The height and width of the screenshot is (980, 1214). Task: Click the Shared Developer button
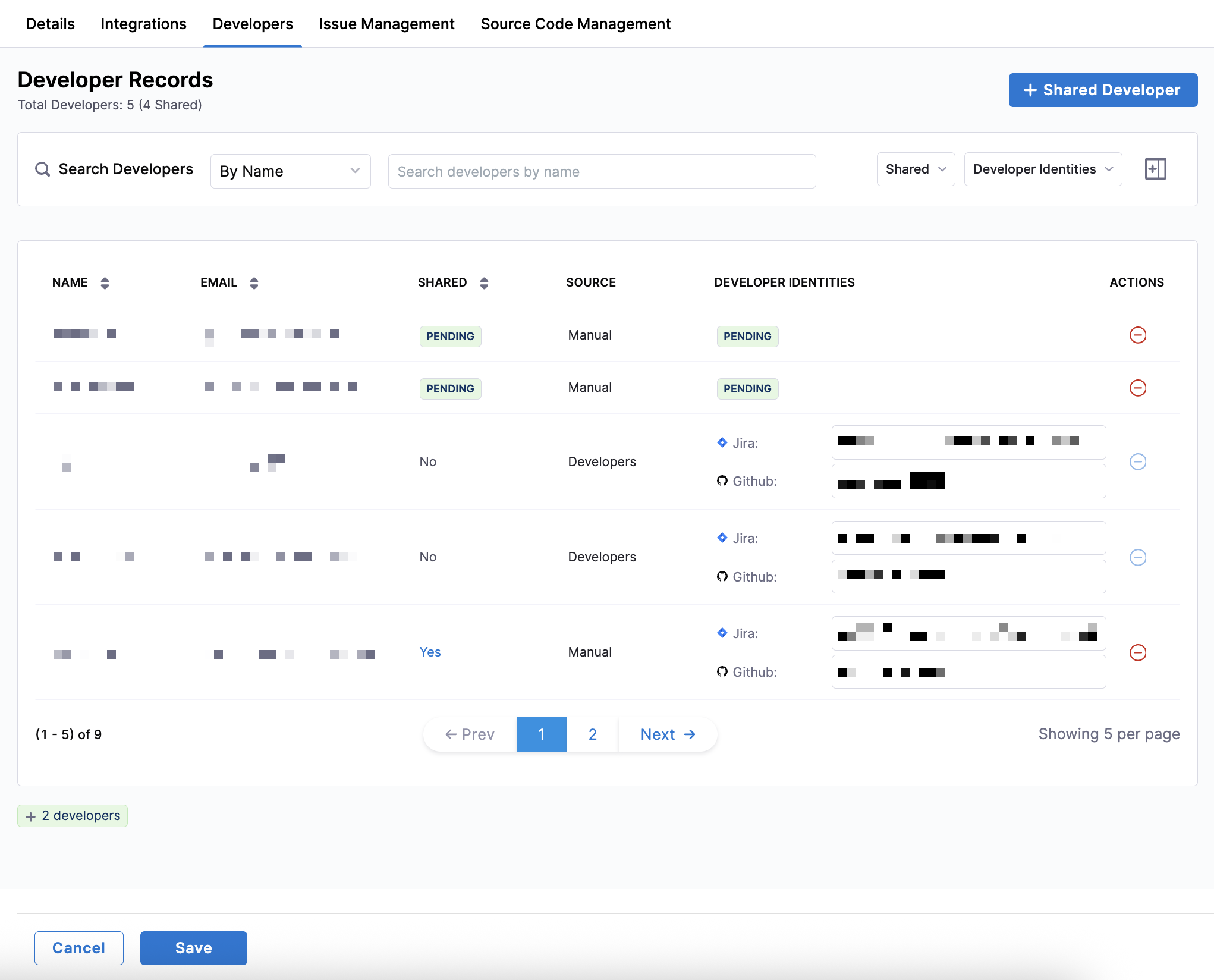pos(1102,90)
